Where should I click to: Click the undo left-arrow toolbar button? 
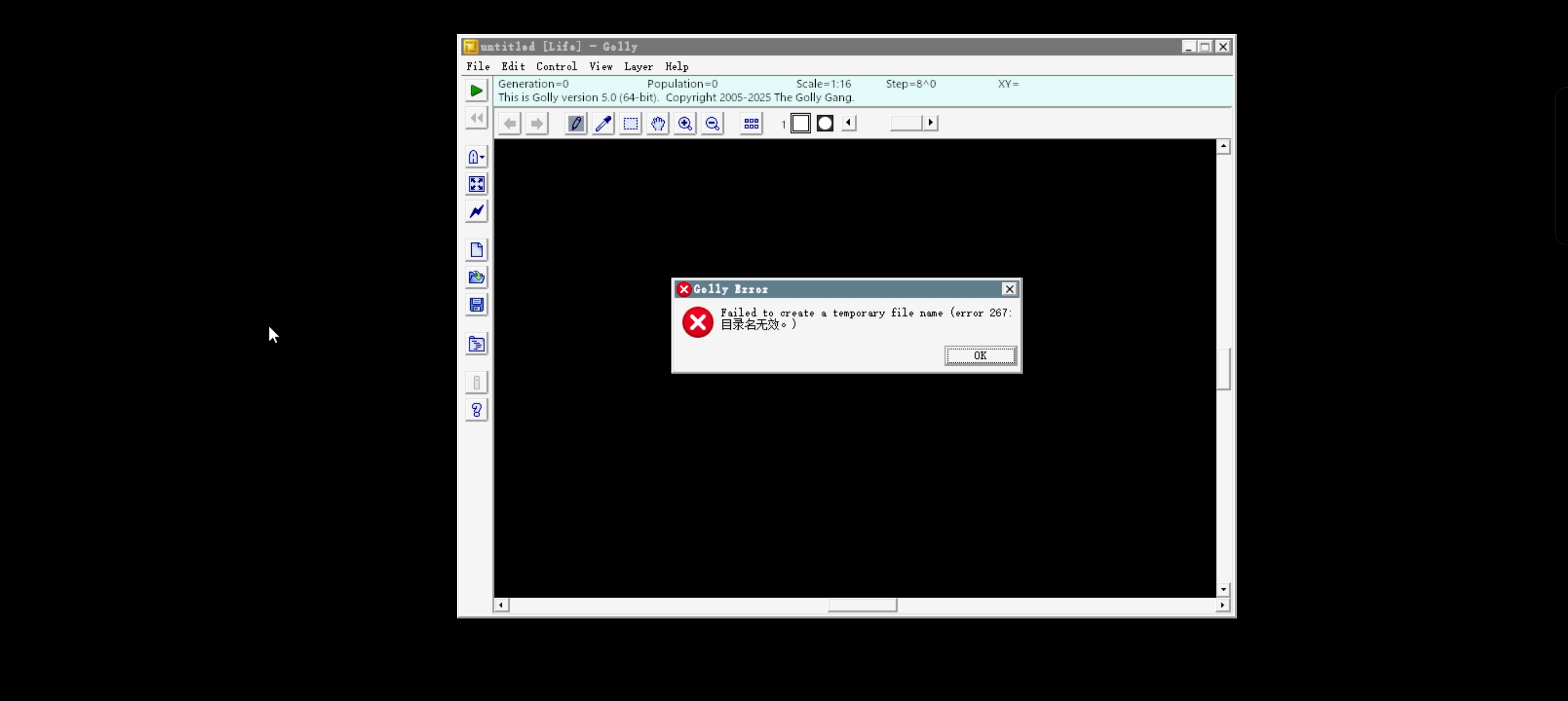(510, 124)
